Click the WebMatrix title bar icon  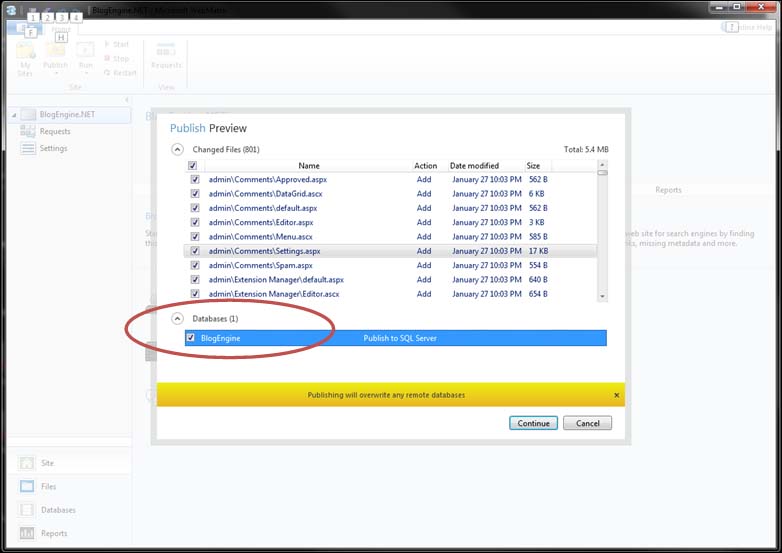[x=10, y=9]
